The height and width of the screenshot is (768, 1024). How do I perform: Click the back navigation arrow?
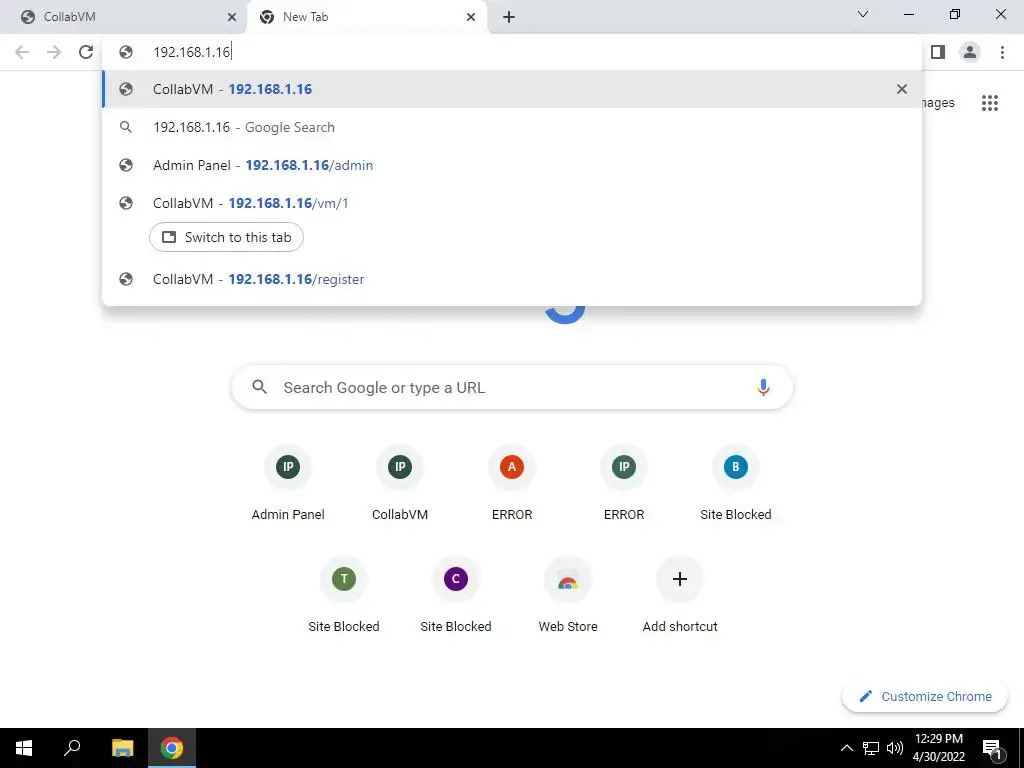(x=22, y=52)
